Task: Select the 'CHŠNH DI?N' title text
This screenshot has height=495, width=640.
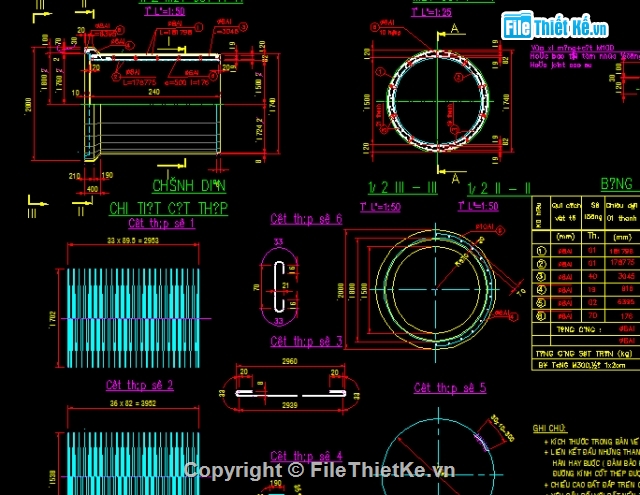Action: click(189, 186)
